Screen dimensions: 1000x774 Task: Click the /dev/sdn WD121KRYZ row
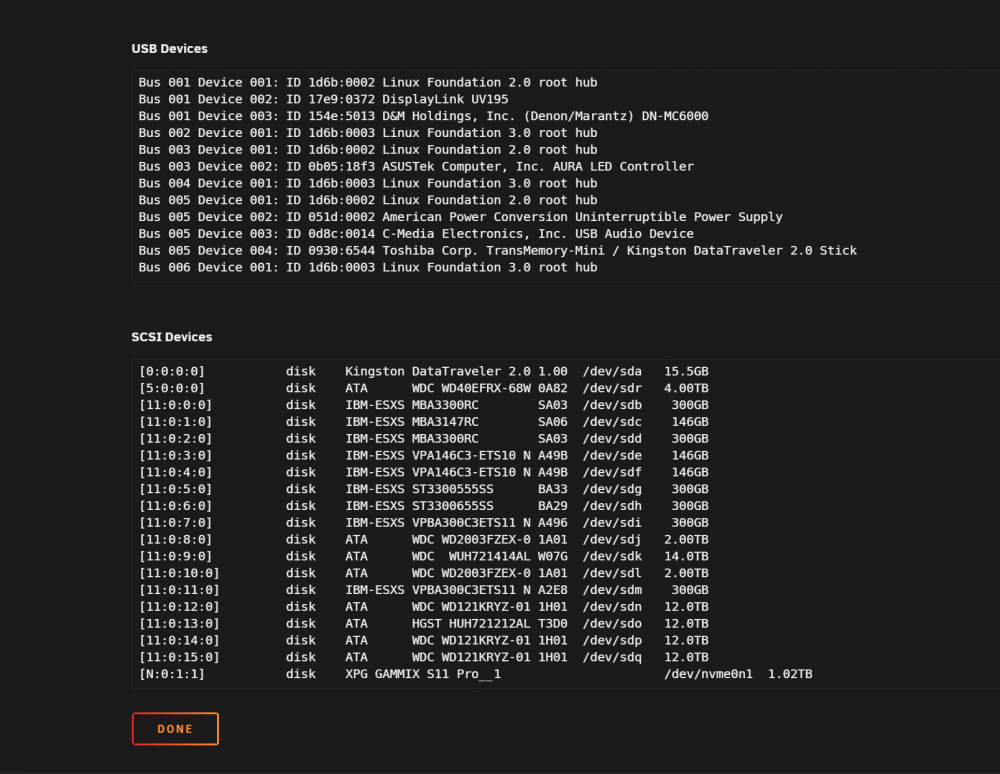click(x=424, y=607)
